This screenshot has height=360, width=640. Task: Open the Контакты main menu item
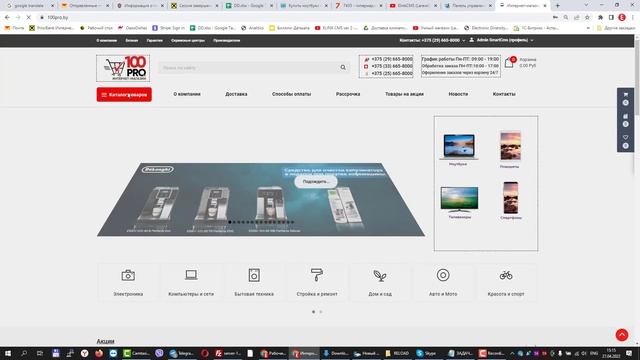(504, 94)
